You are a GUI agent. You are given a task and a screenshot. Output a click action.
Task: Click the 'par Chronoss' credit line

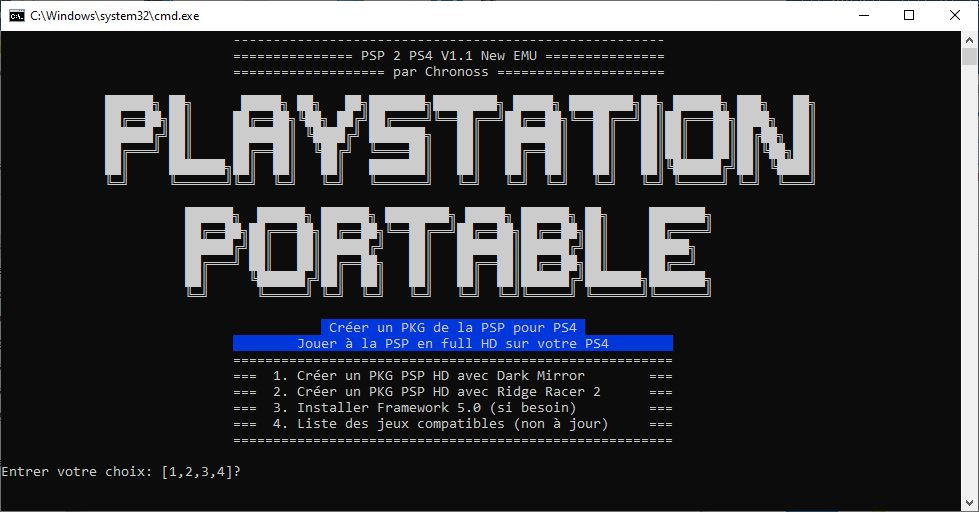[448, 72]
